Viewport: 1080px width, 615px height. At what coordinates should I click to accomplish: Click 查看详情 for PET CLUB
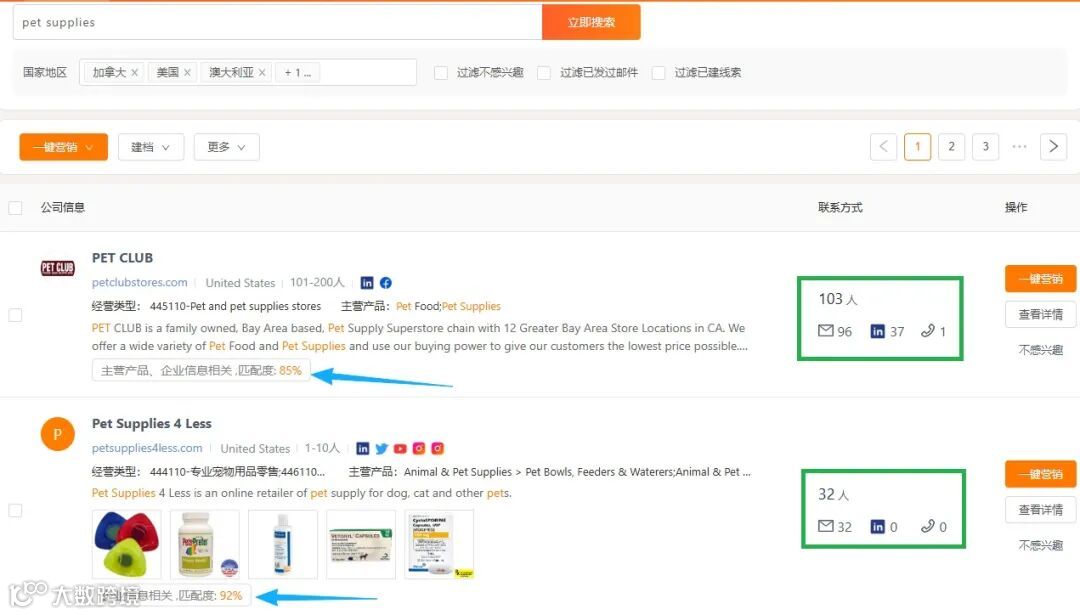1040,314
